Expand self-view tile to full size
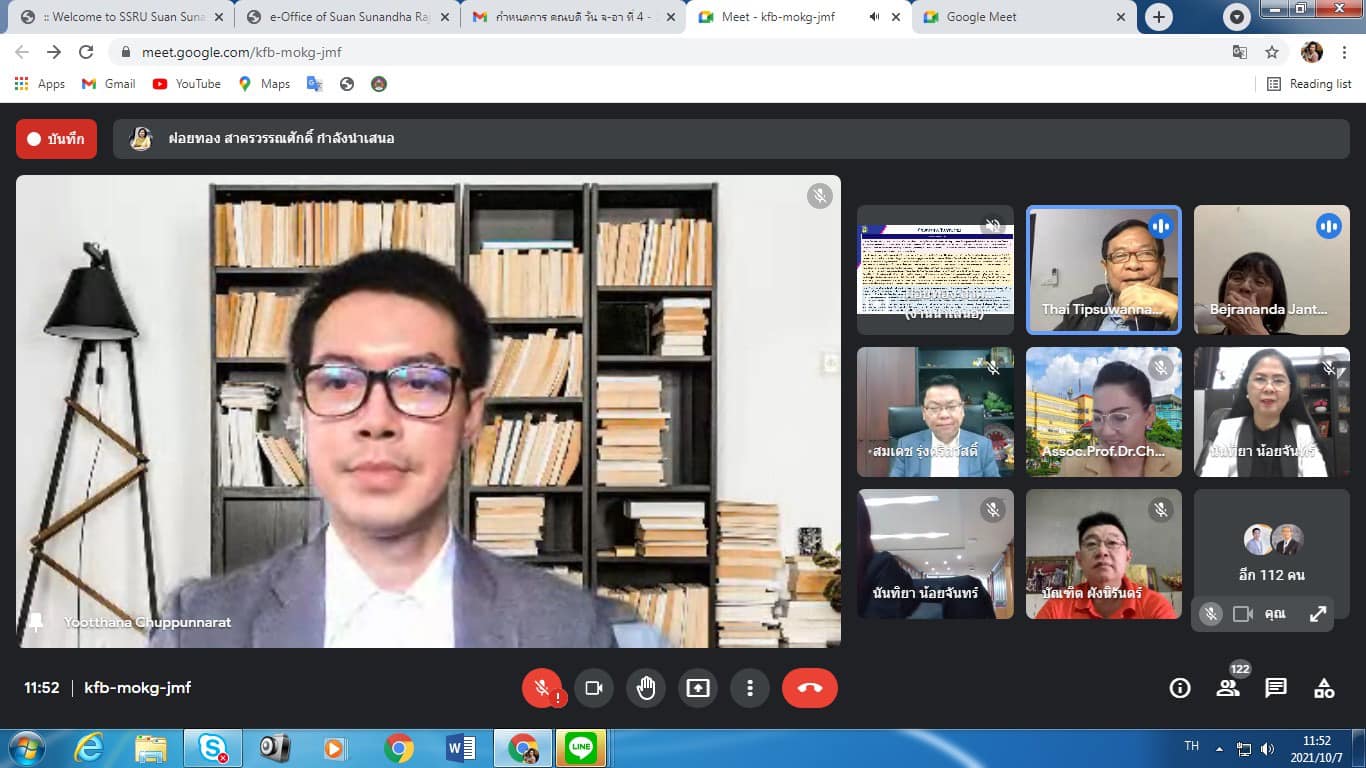This screenshot has height=768, width=1366. [1318, 614]
